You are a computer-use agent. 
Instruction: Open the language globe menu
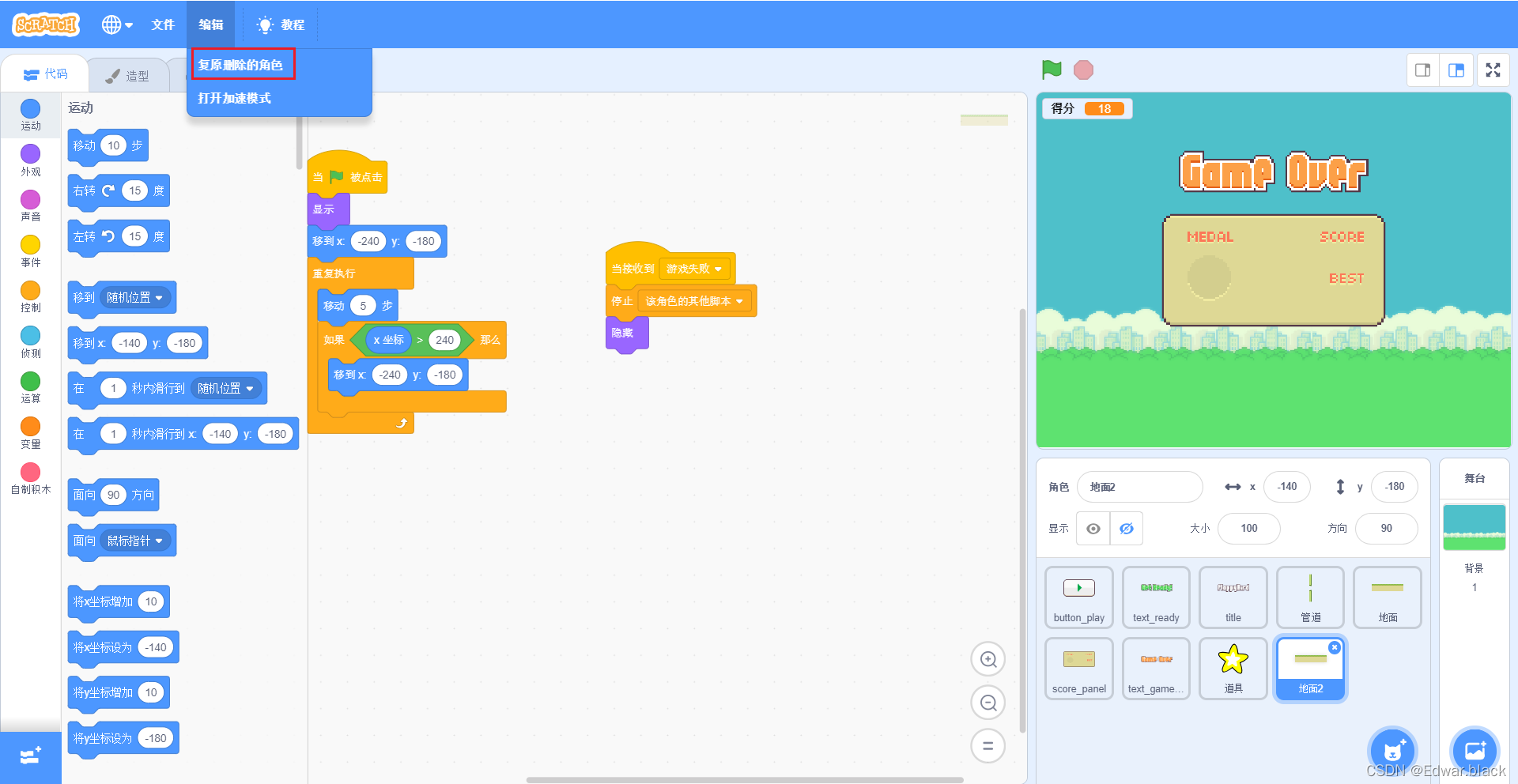(117, 24)
